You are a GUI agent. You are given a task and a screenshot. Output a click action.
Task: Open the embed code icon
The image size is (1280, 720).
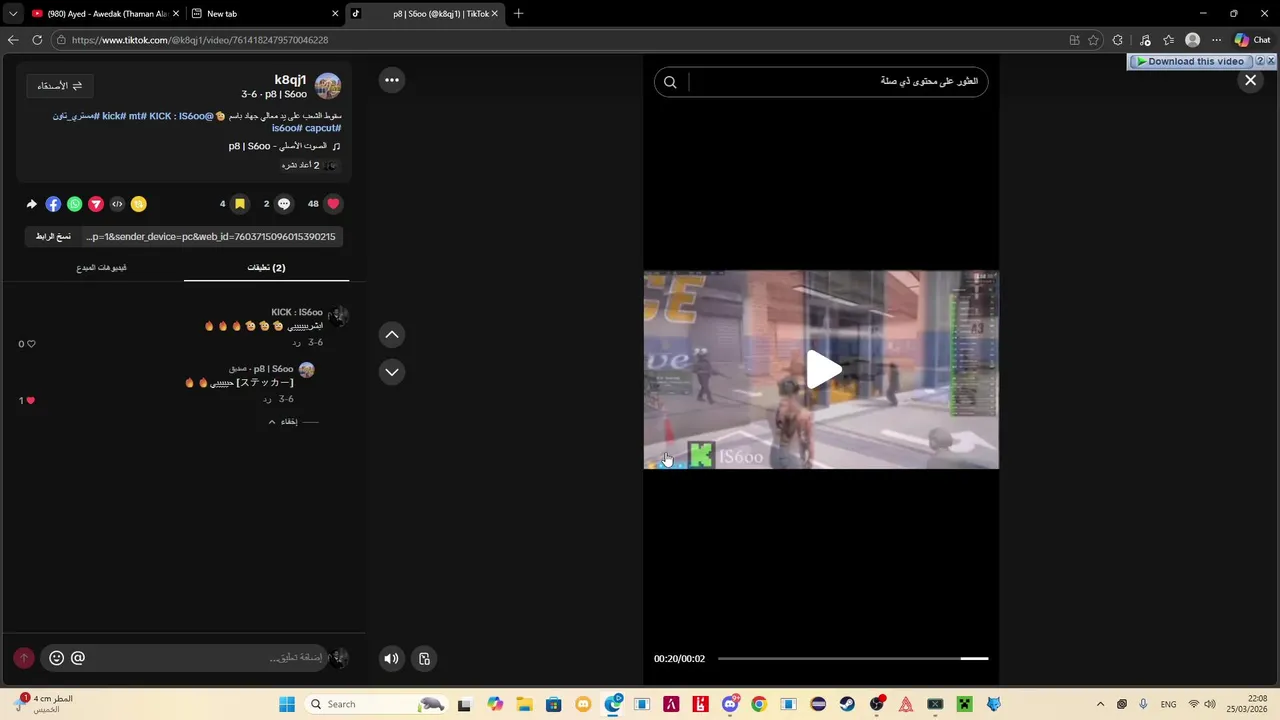[x=117, y=204]
